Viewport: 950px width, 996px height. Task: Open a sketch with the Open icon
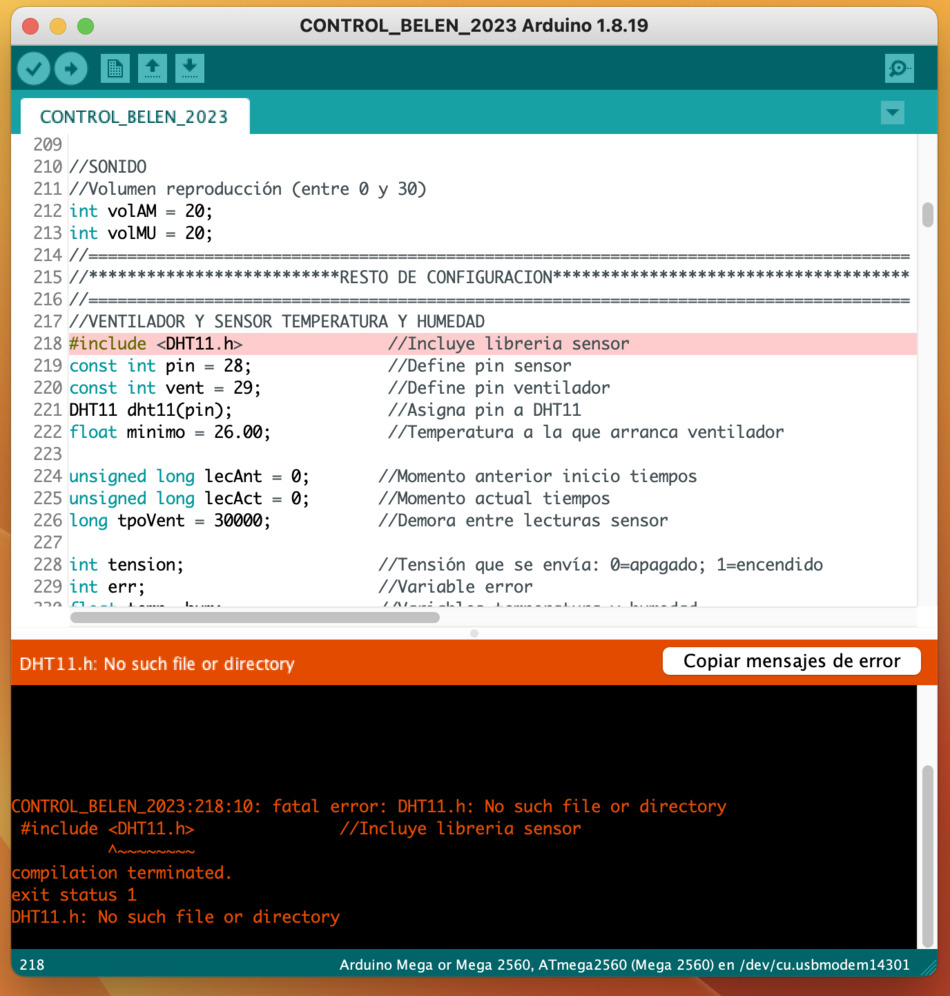coord(152,69)
